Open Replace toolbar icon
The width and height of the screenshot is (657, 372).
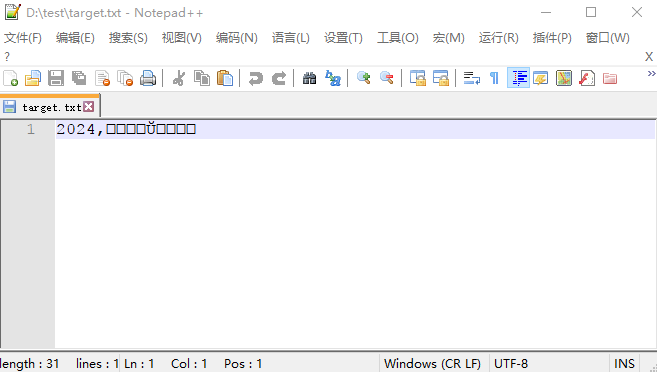click(333, 78)
